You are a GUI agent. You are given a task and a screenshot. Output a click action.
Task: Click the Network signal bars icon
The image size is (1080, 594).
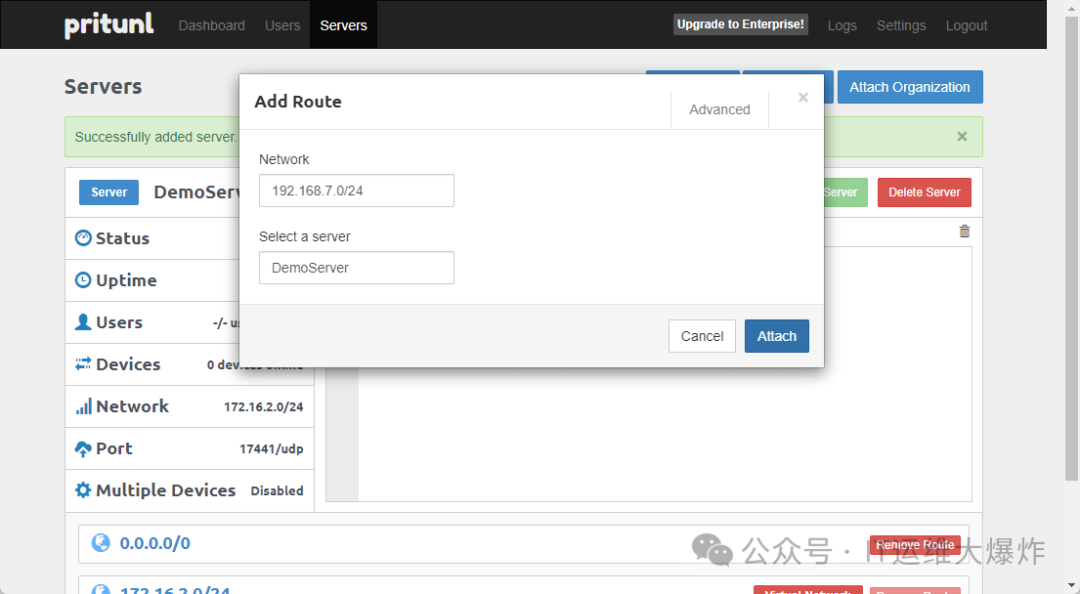pyautogui.click(x=83, y=407)
